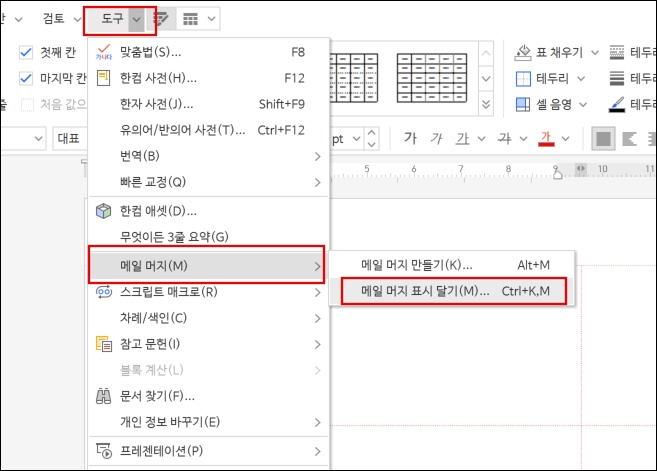Click the 도구 dropdown arrow
This screenshot has width=657, height=471.
[137, 19]
